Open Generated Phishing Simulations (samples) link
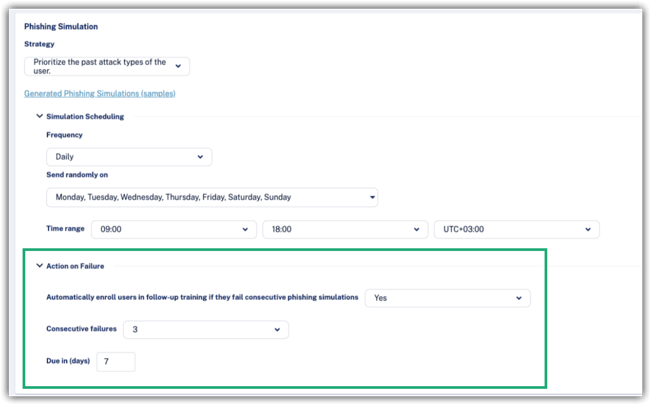This screenshot has height=405, width=651. [100, 93]
